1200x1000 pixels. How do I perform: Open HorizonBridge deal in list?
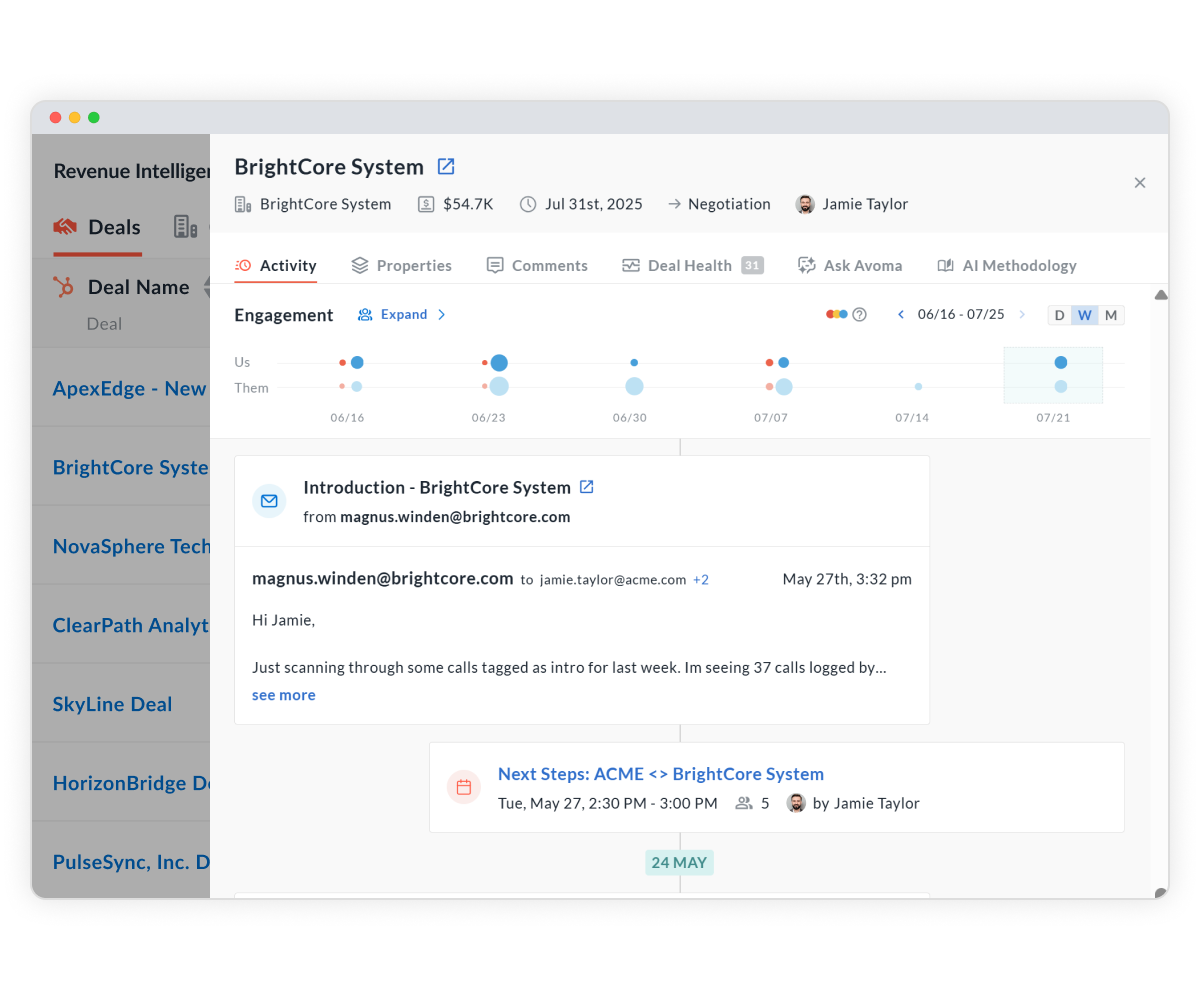click(131, 783)
